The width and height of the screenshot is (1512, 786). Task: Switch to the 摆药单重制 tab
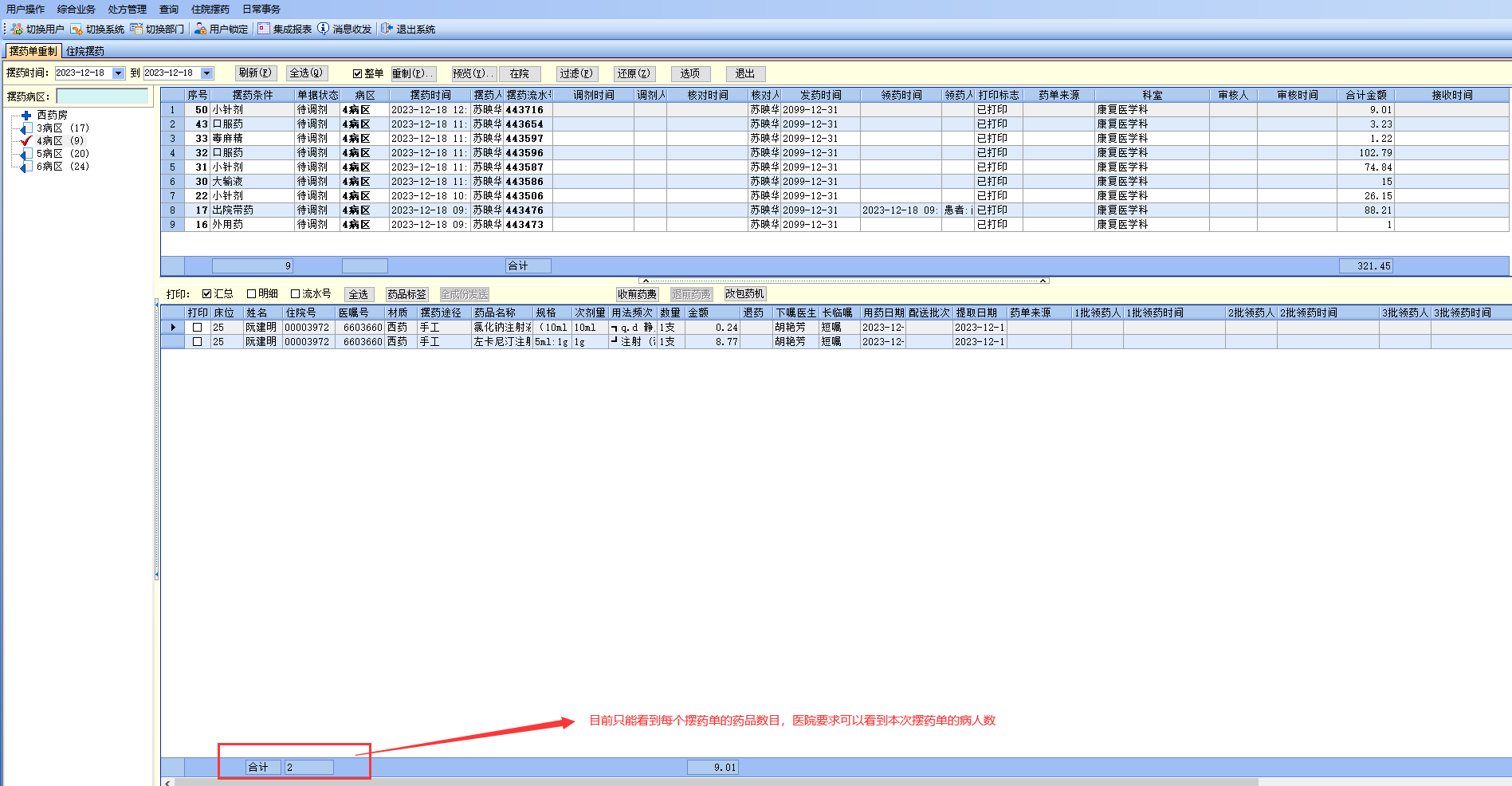click(x=33, y=51)
